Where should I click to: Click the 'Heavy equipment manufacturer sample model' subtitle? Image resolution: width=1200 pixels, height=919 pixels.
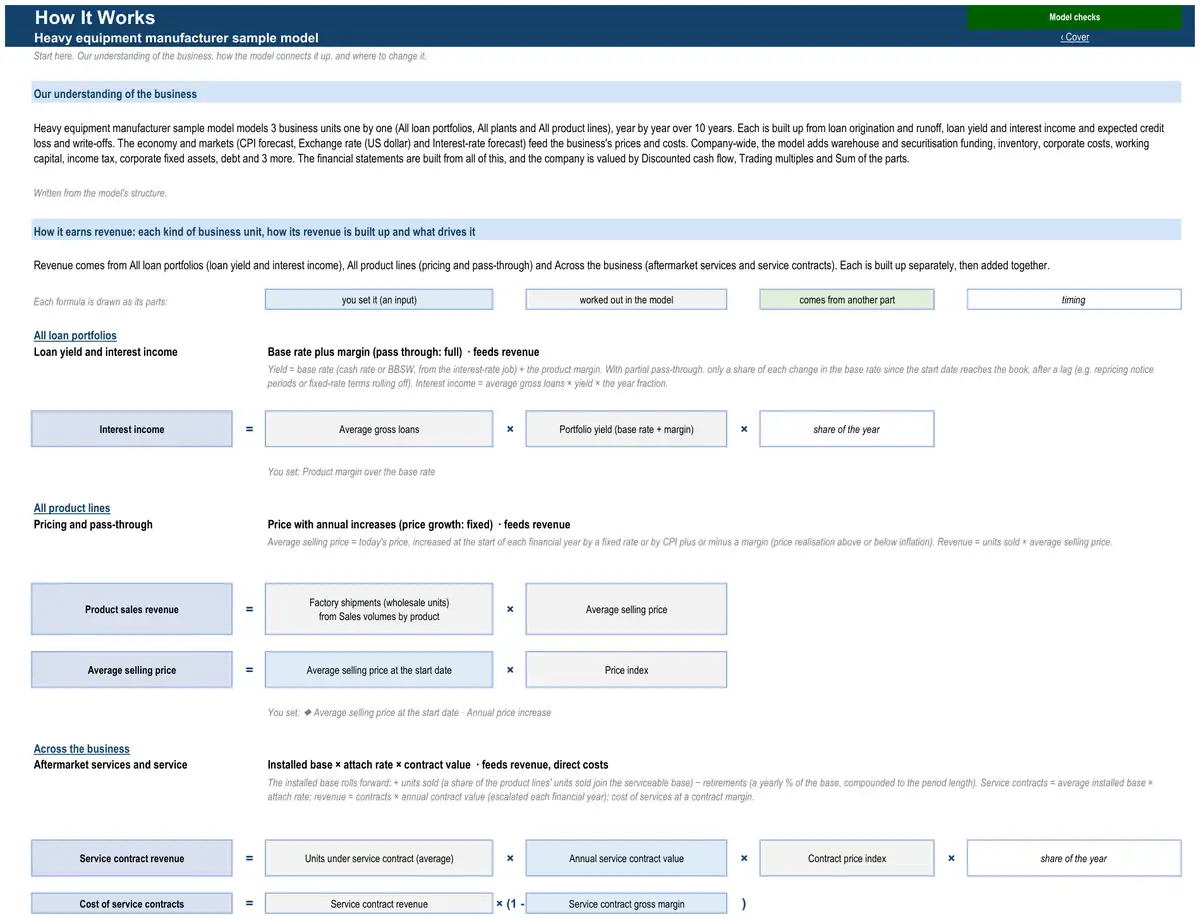pos(176,37)
